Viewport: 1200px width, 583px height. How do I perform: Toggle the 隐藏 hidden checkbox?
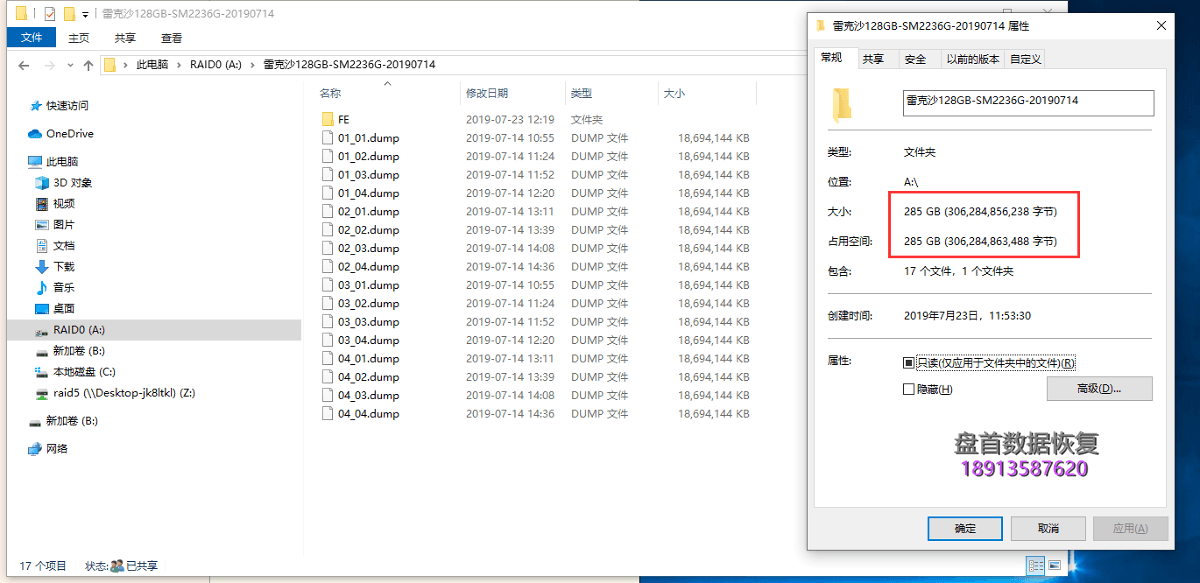pyautogui.click(x=908, y=389)
